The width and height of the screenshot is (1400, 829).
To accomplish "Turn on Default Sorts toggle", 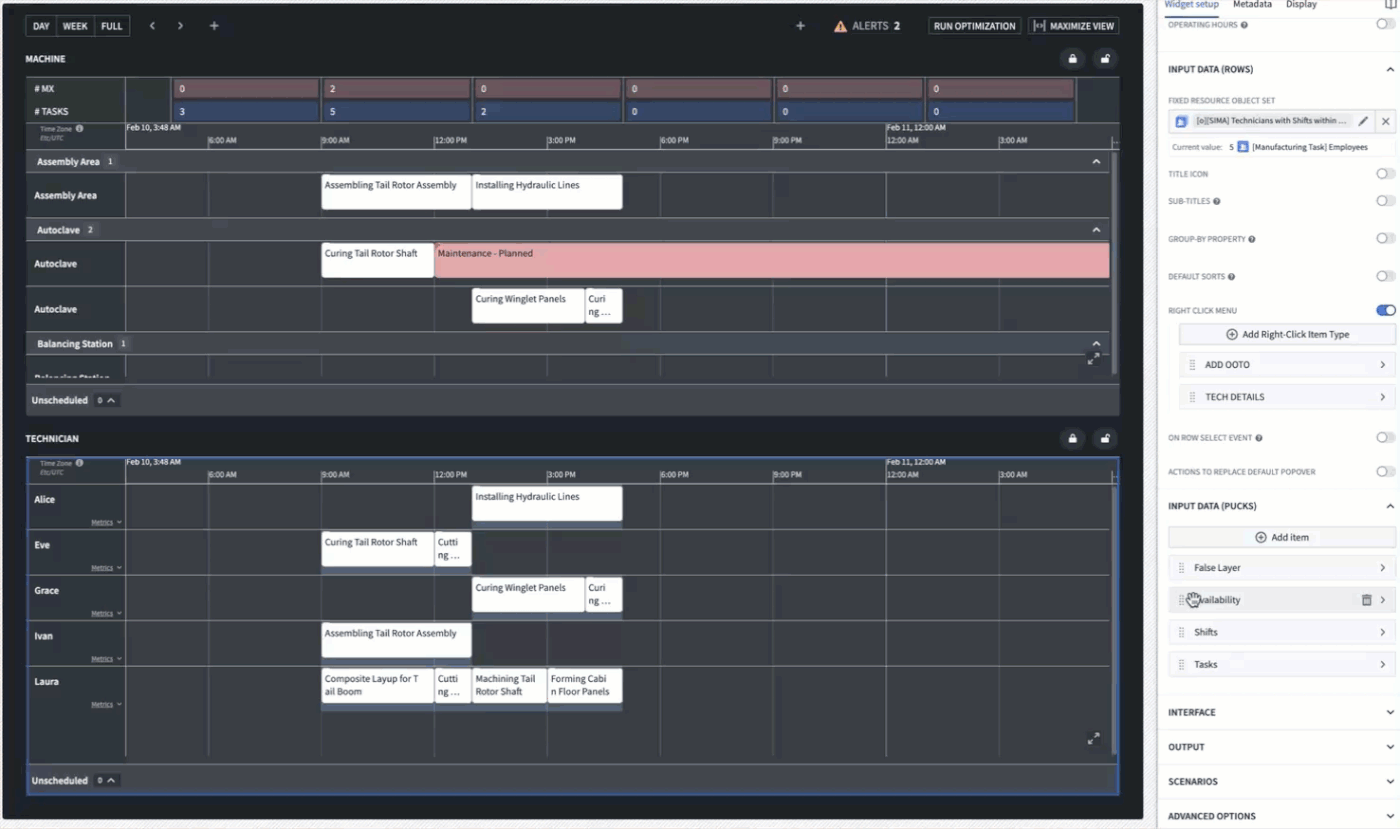I will 1385,276.
